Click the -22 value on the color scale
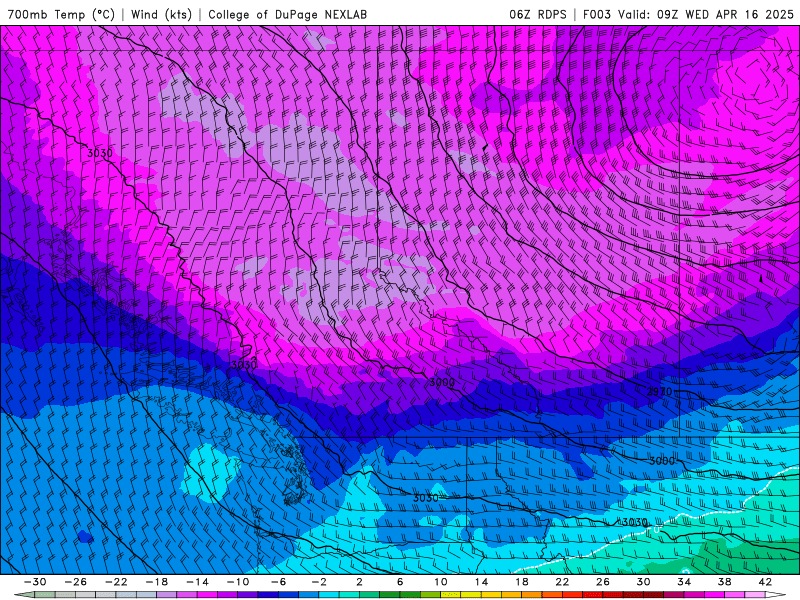 (x=116, y=582)
